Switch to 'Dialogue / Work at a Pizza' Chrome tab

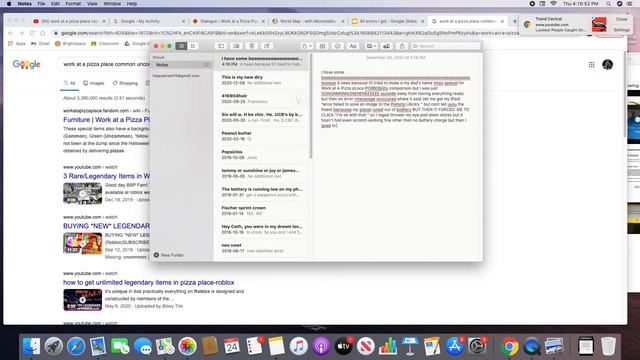pyautogui.click(x=229, y=21)
